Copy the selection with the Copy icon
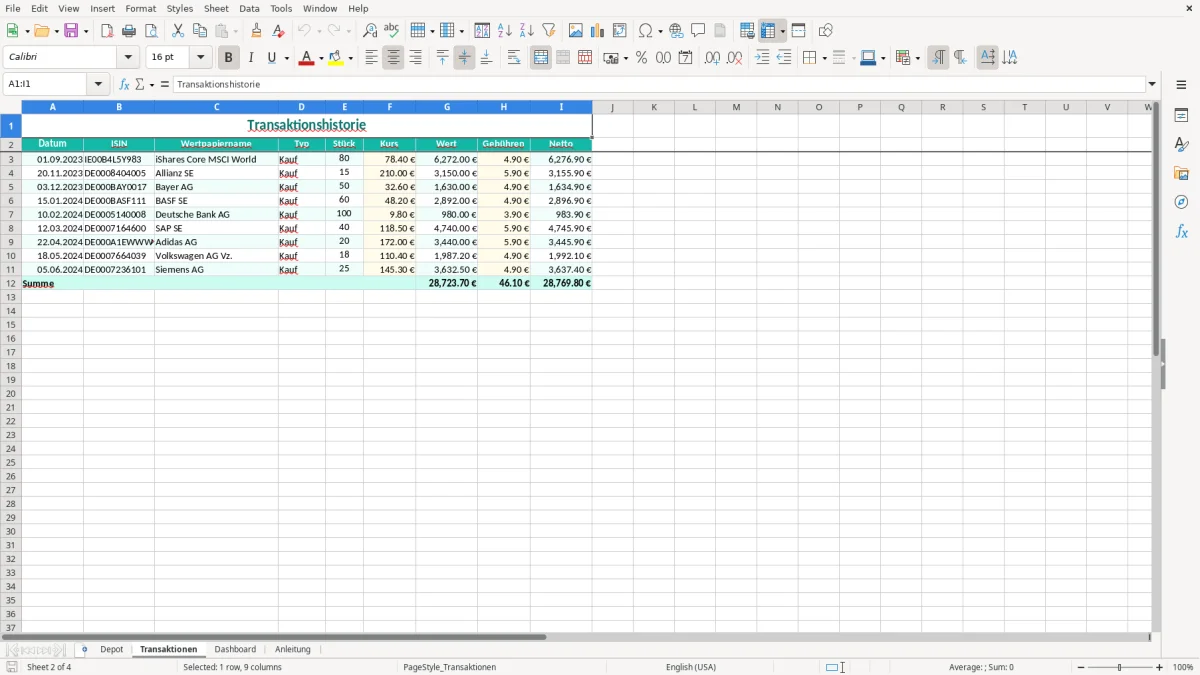 click(200, 31)
